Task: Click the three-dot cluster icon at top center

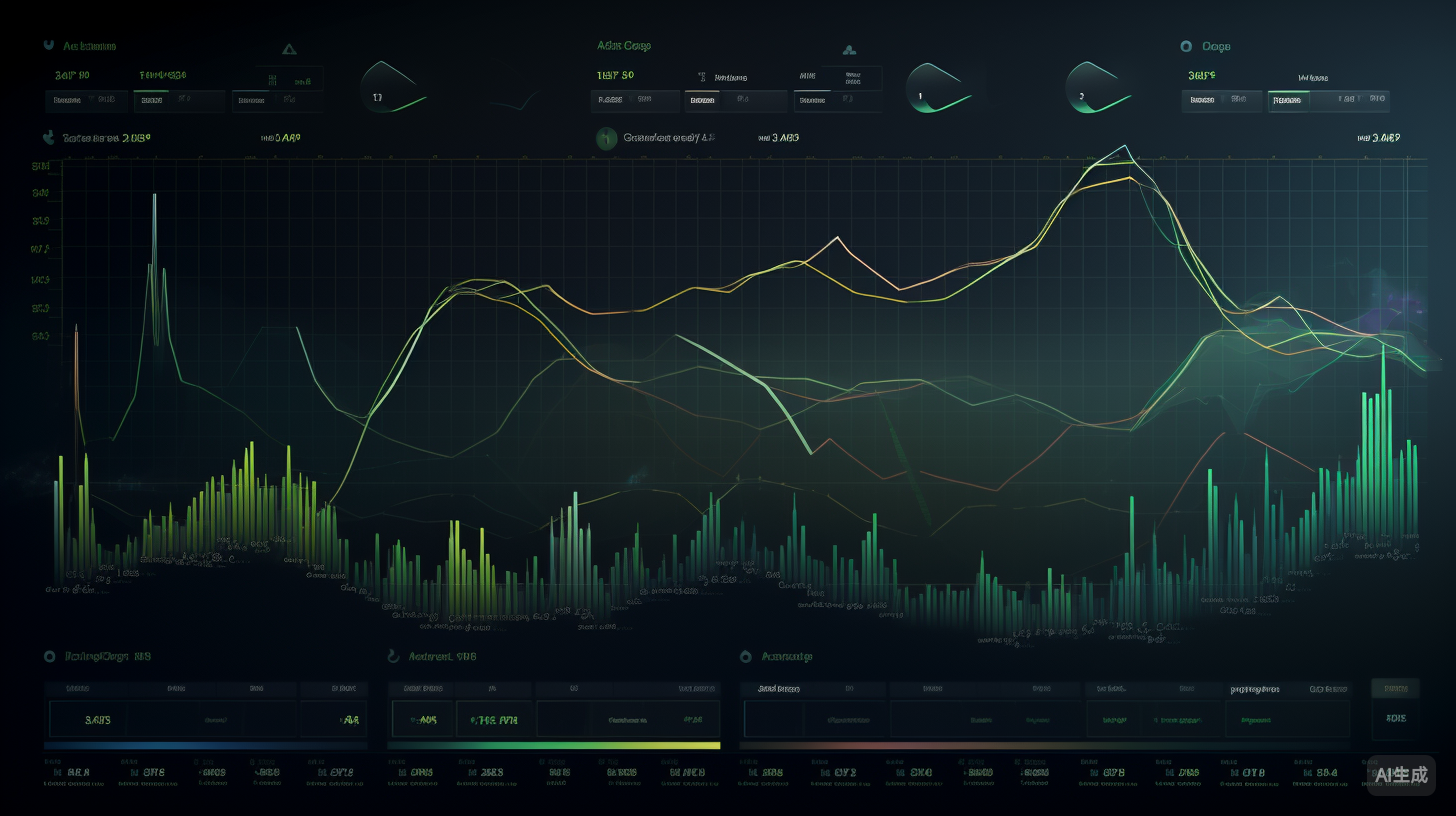Action: (x=849, y=48)
